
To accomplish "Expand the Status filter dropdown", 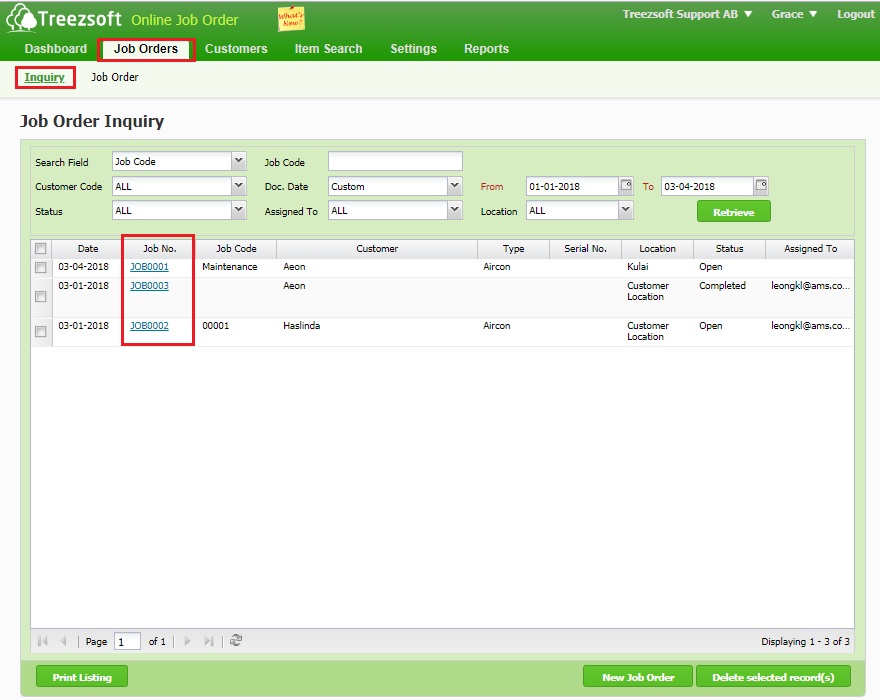I will pyautogui.click(x=239, y=210).
